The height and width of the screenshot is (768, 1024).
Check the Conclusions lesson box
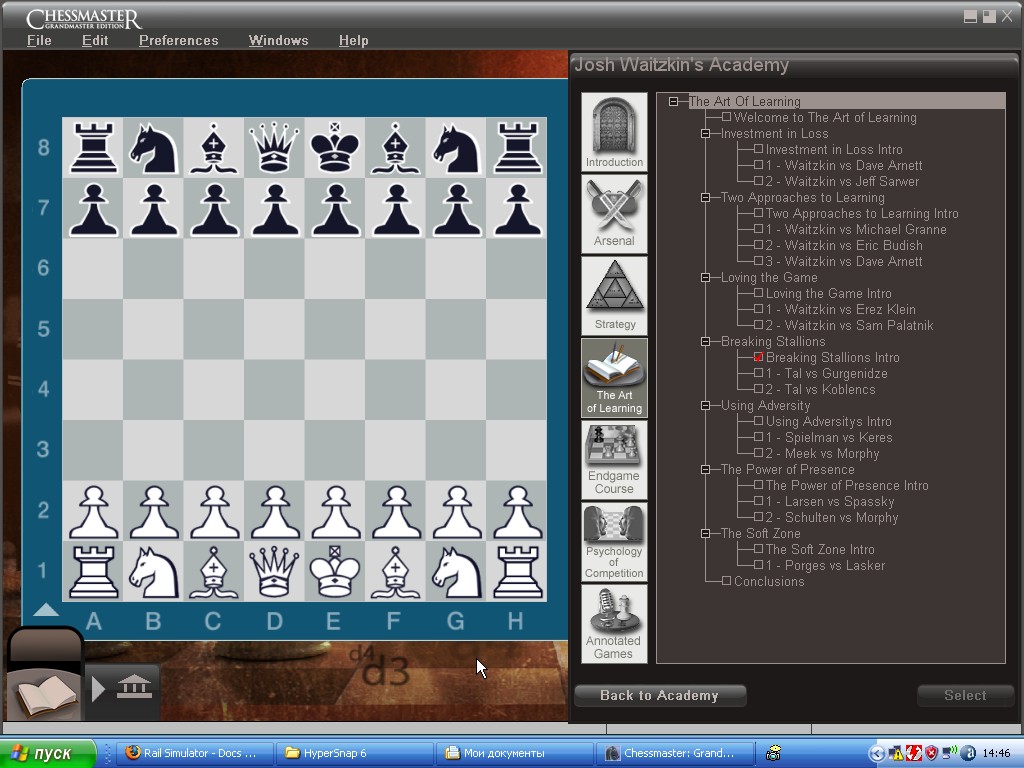(726, 581)
